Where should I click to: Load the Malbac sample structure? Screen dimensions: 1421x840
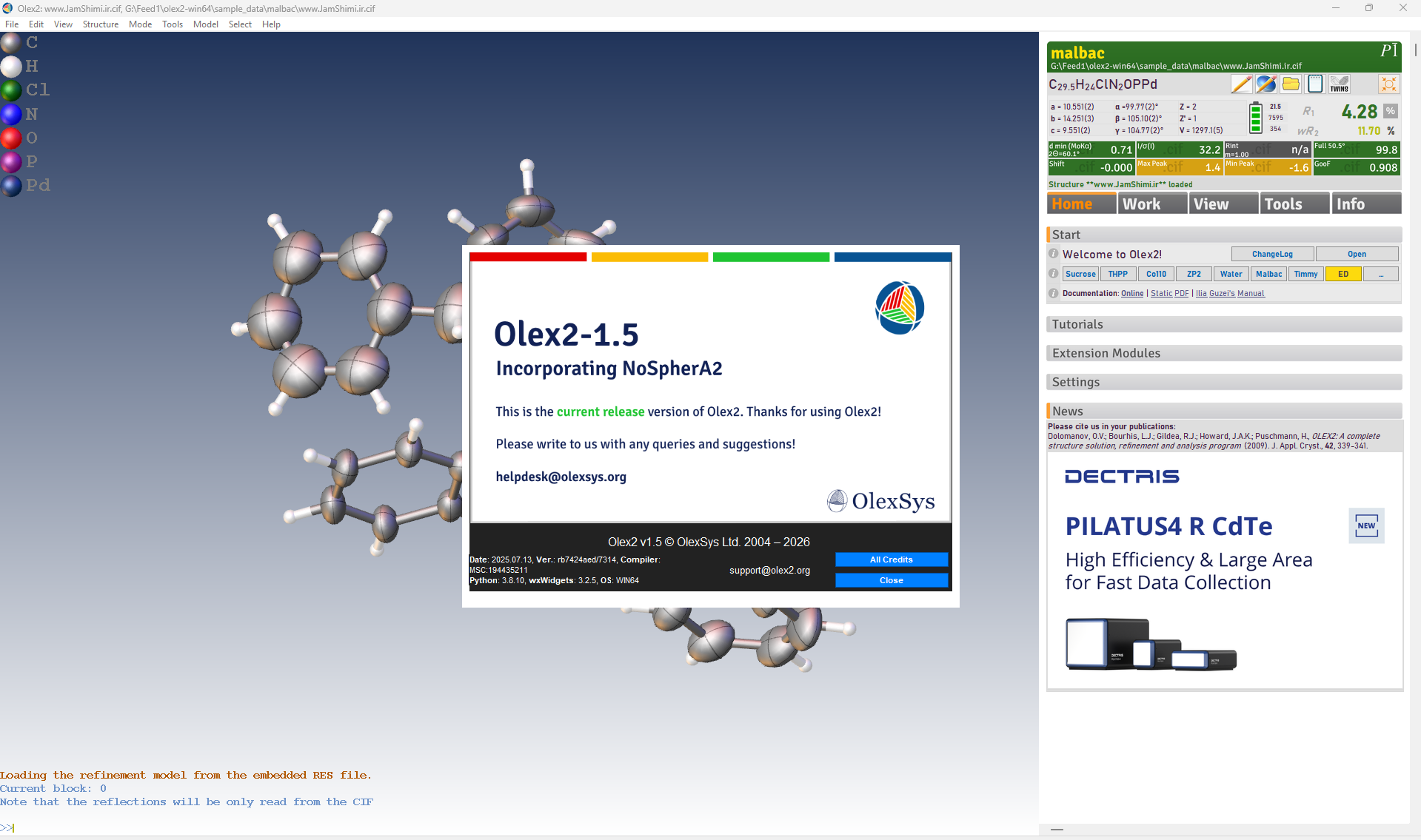click(1269, 274)
